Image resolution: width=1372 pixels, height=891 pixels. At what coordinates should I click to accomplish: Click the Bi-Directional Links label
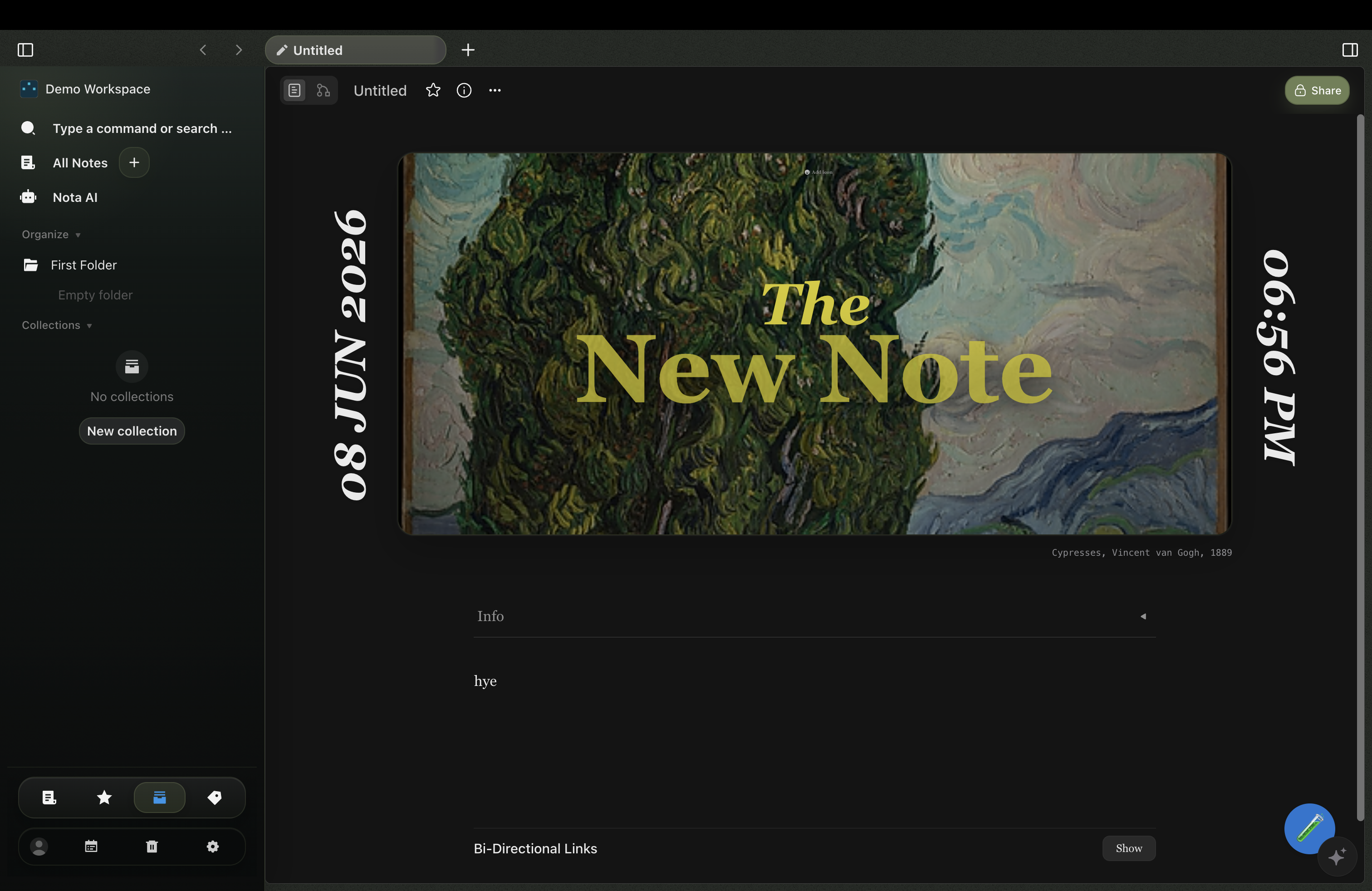click(535, 848)
